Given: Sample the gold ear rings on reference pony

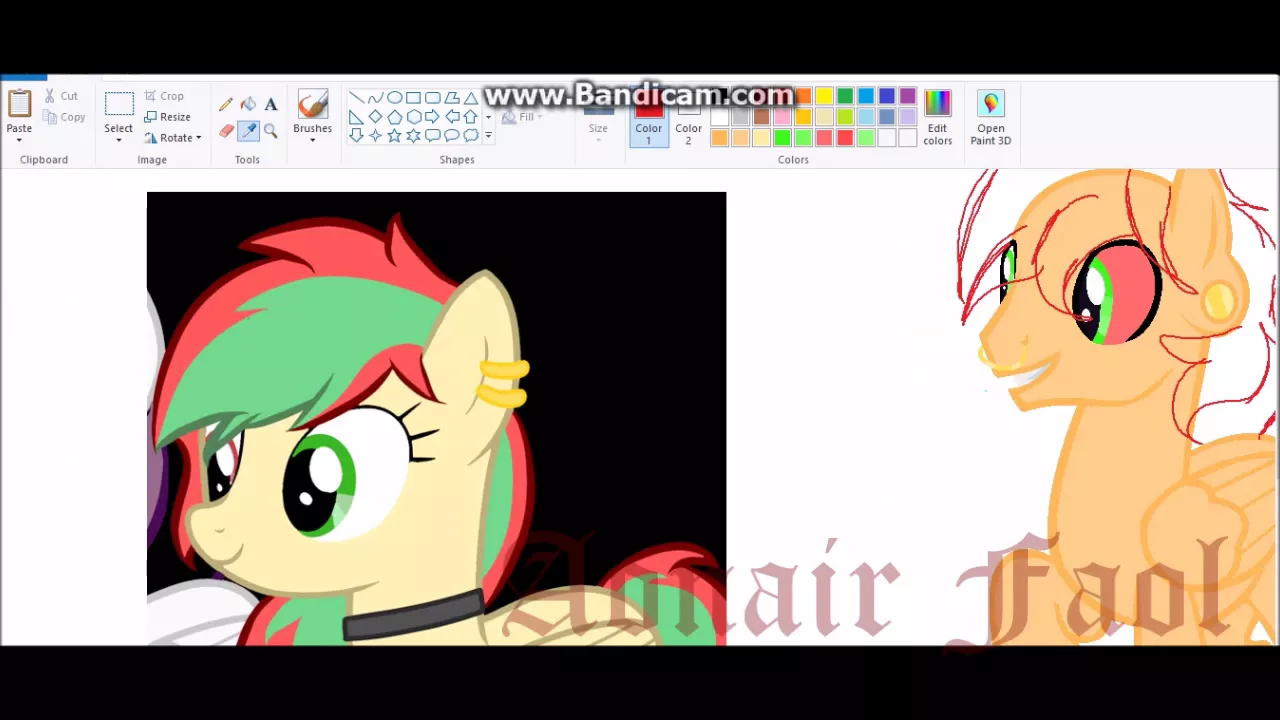Looking at the screenshot, I should point(504,384).
